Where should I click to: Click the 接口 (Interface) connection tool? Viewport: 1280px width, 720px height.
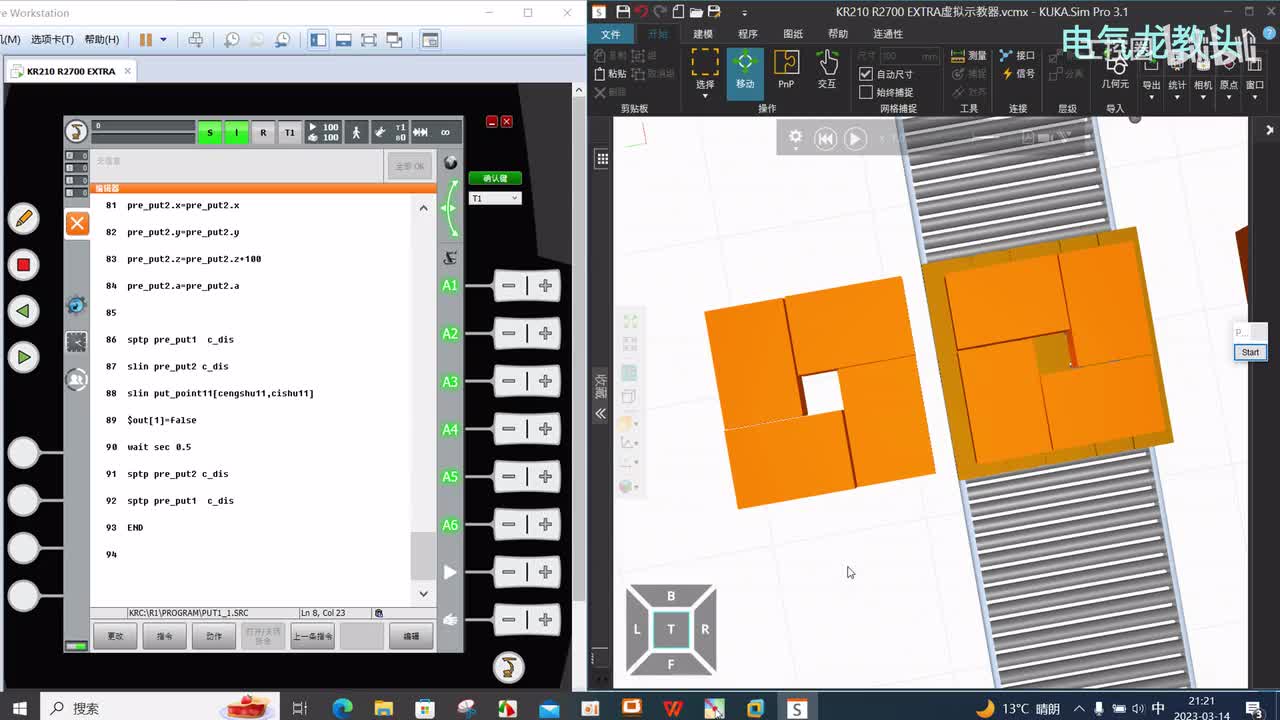pyautogui.click(x=1017, y=56)
